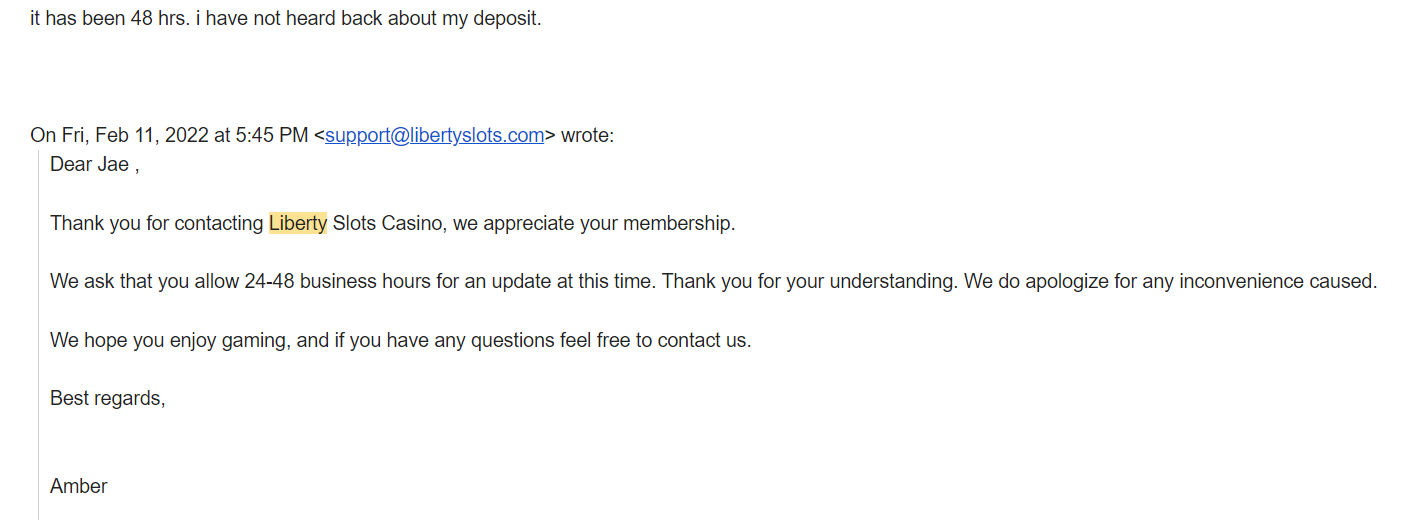1426x520 pixels.
Task: Click the highlighted word Liberty
Action: pyautogui.click(x=298, y=223)
